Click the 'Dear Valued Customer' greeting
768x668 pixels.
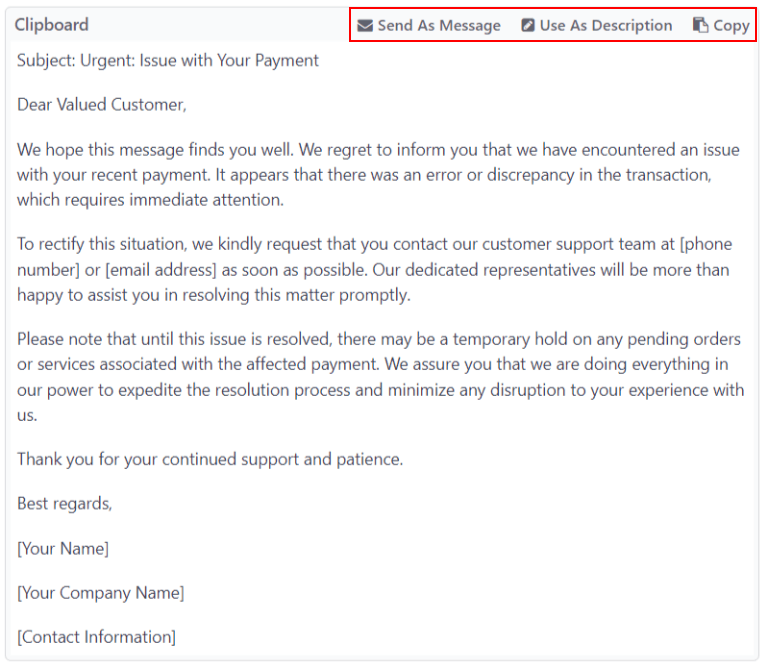pyautogui.click(x=101, y=105)
